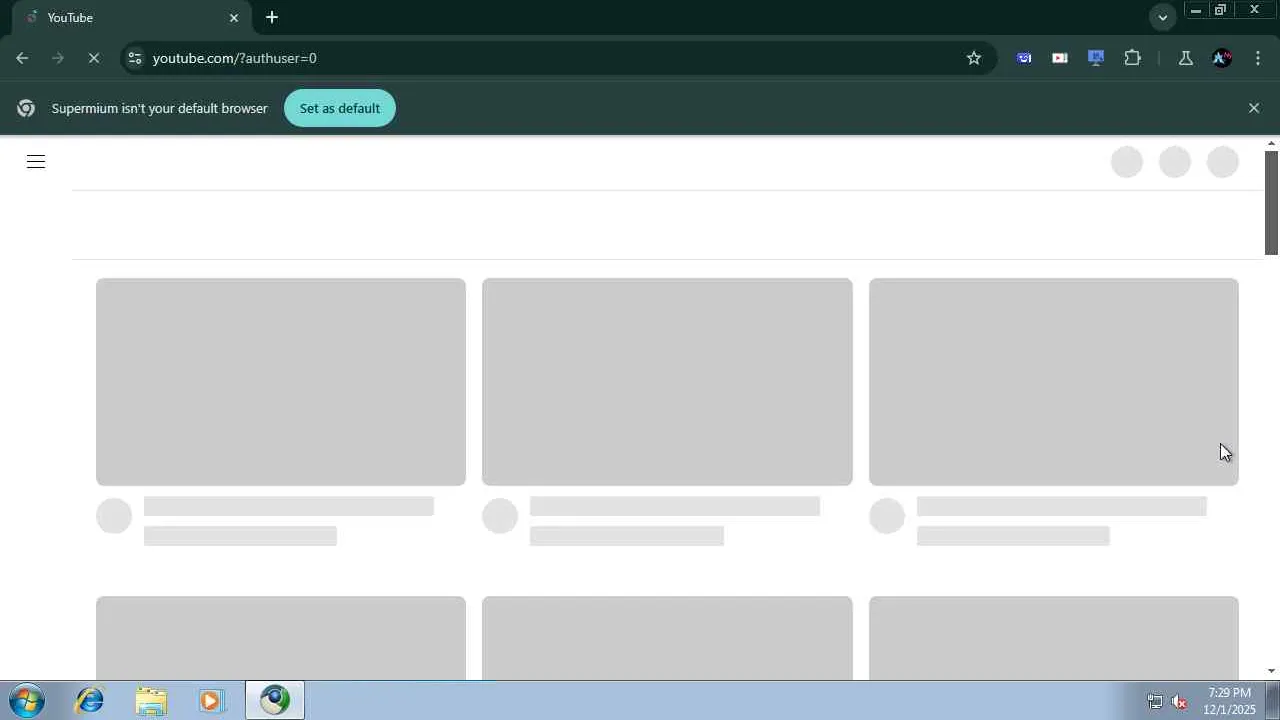Image resolution: width=1280 pixels, height=720 pixels.
Task: Open a new browser tab
Action: [272, 17]
